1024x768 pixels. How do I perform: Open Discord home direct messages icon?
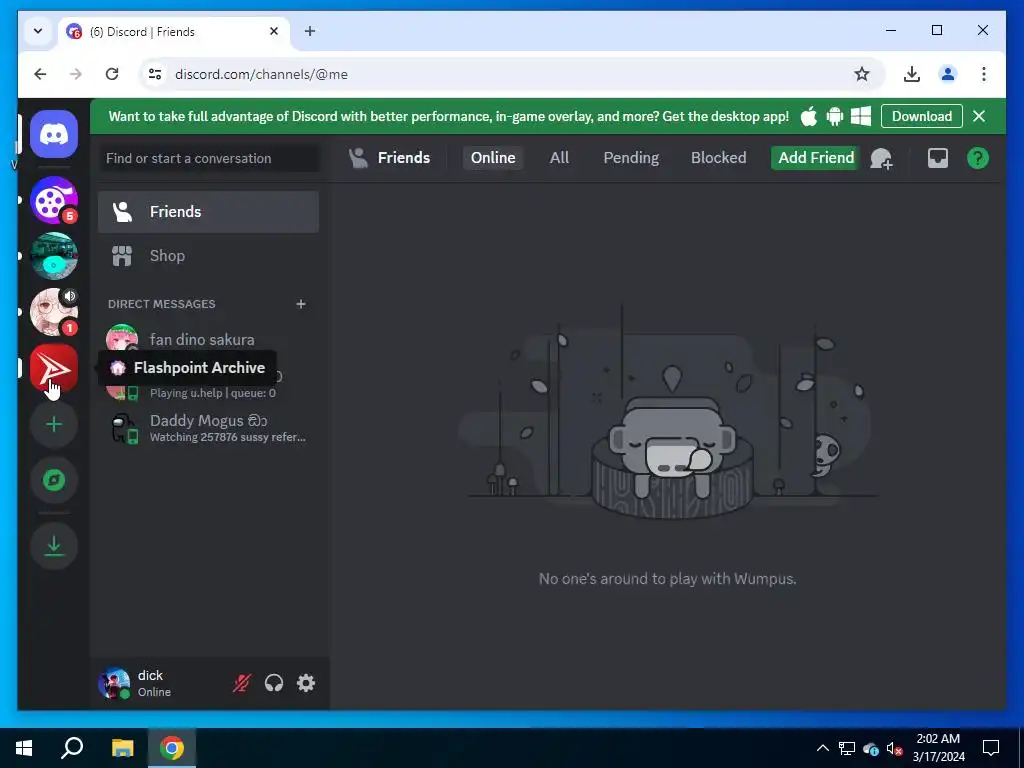click(54, 135)
